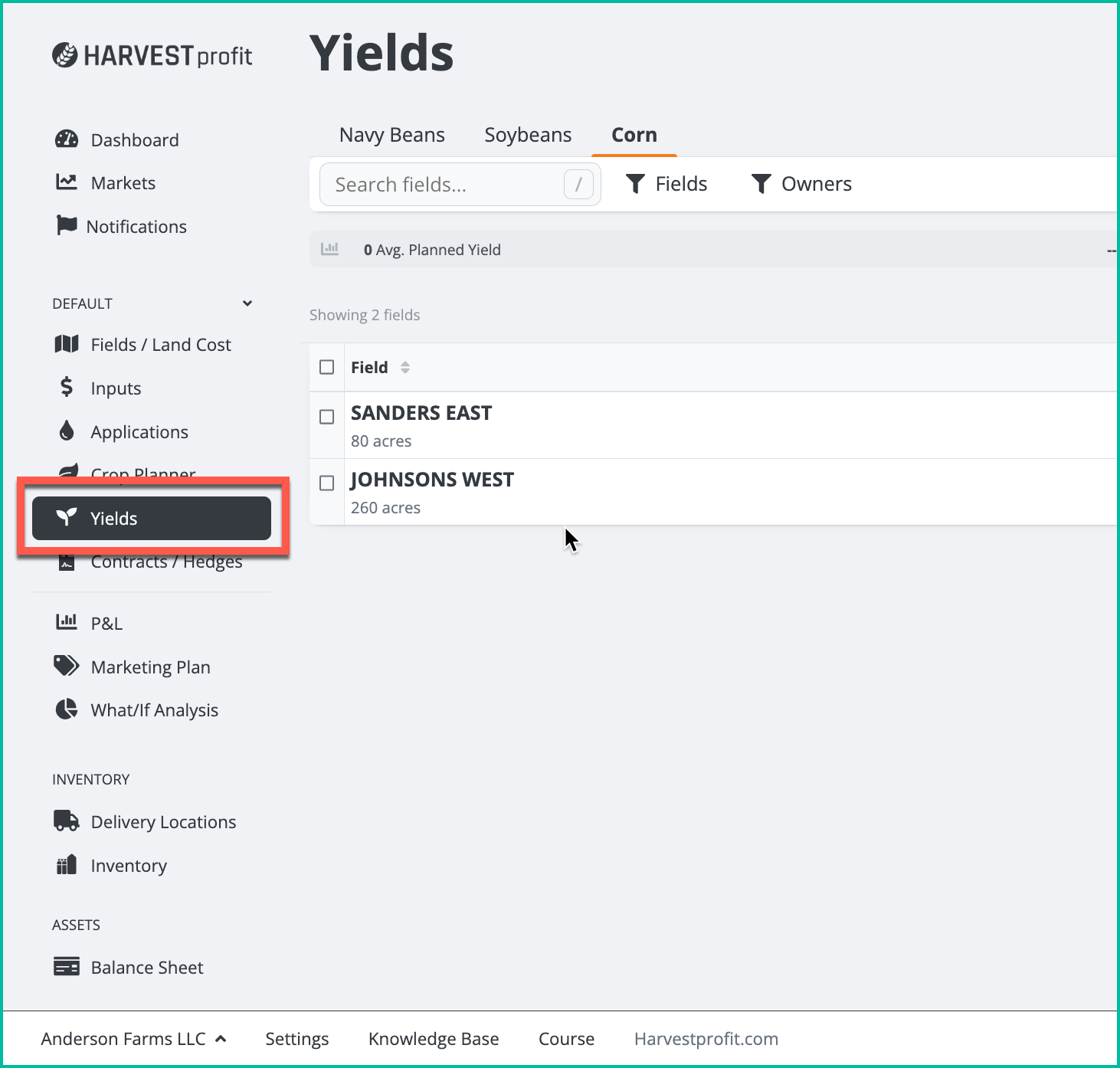This screenshot has width=1120, height=1068.
Task: Click the 'Showing 2 fields' text
Action: [365, 315]
